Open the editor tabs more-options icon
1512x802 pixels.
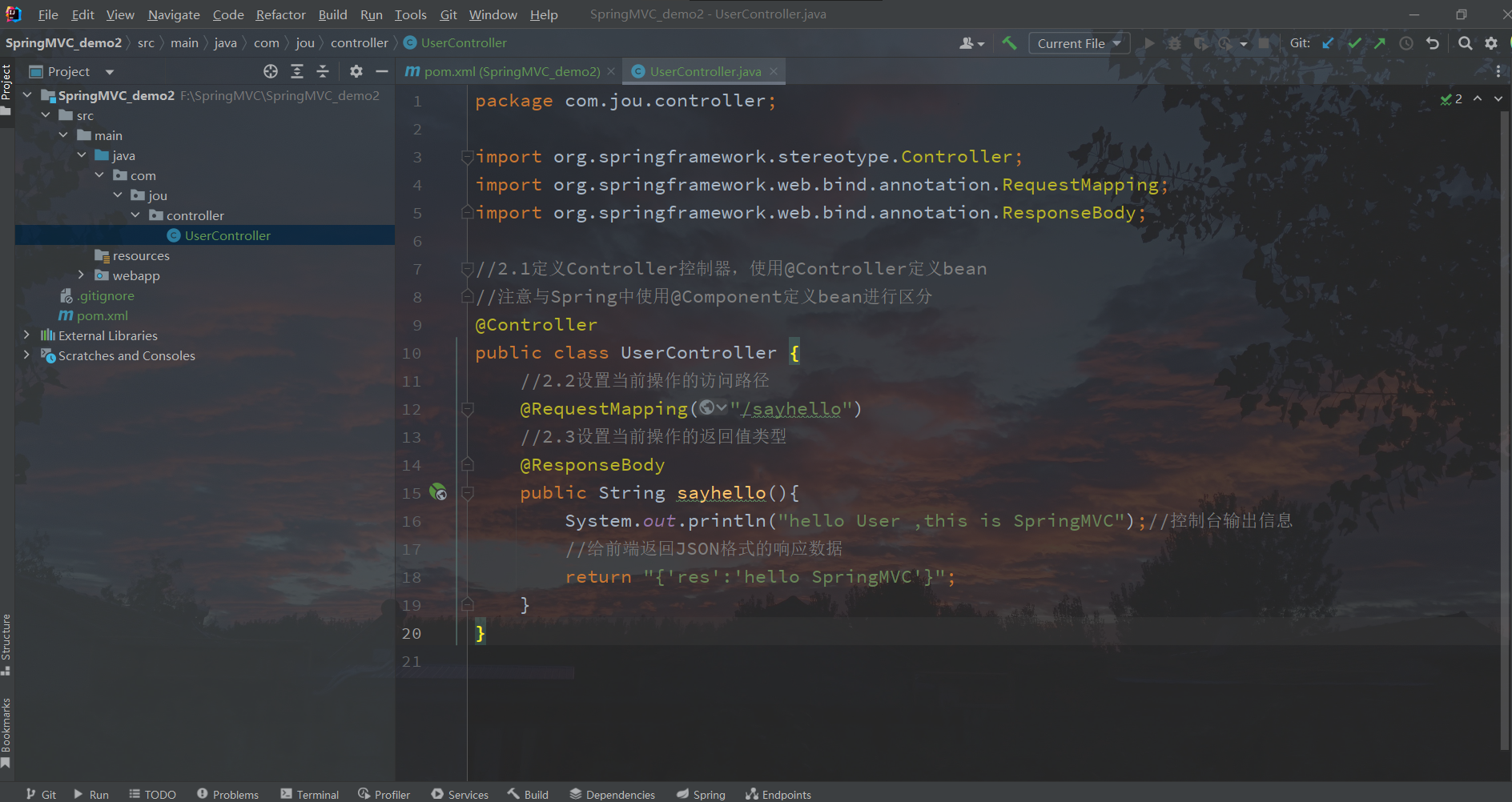click(x=1498, y=71)
